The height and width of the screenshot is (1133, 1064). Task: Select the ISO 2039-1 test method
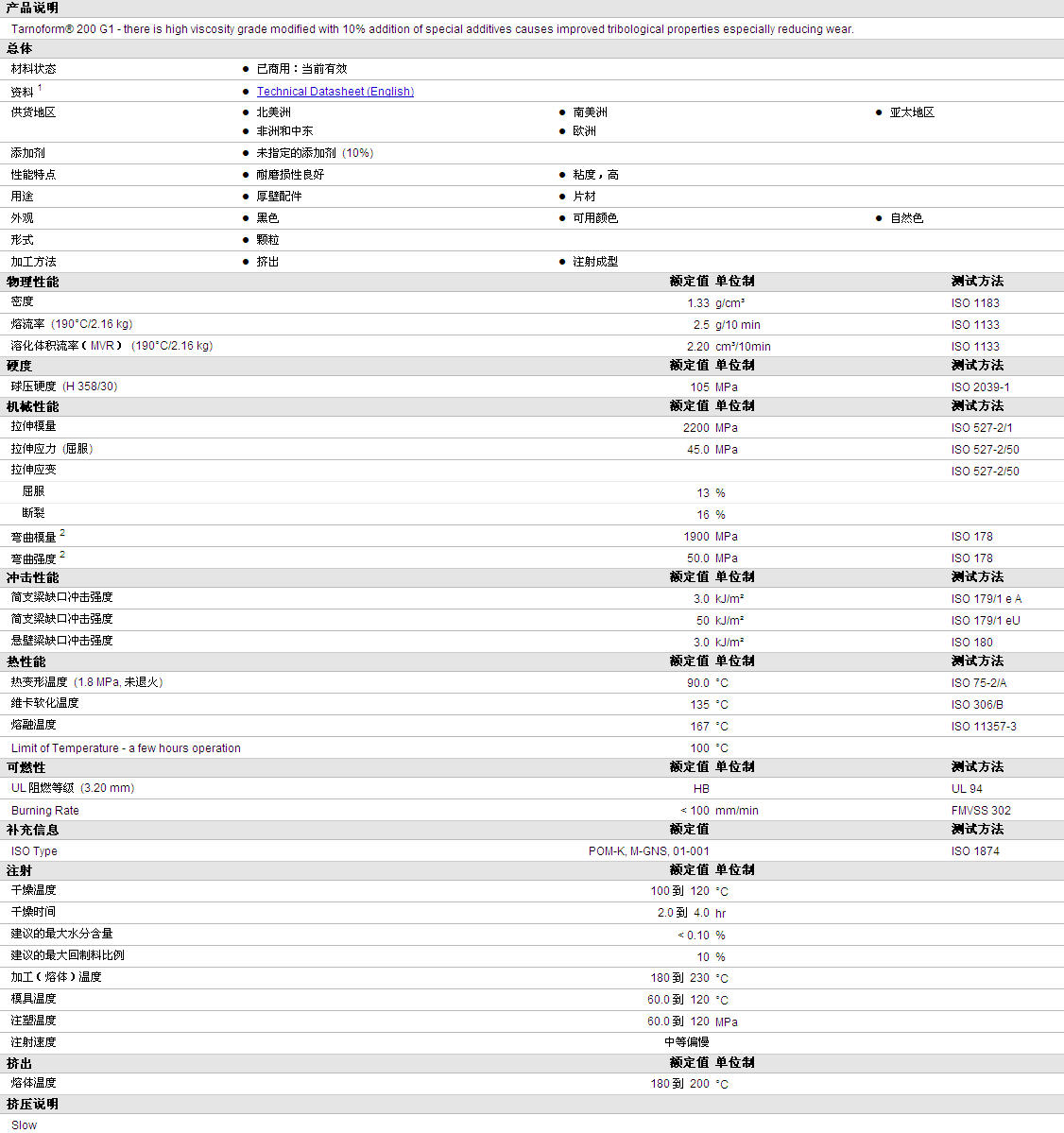point(980,386)
